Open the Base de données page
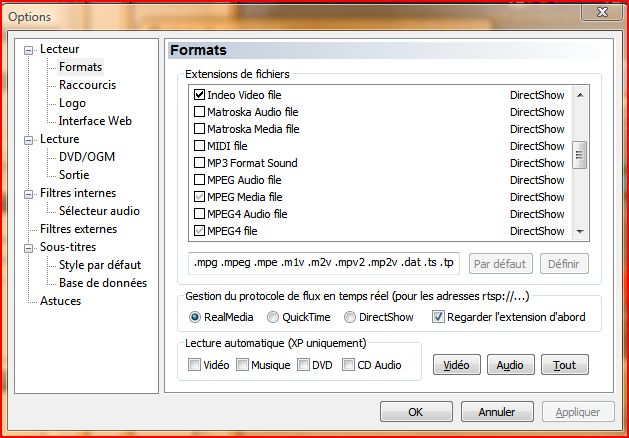The height and width of the screenshot is (438, 629). [x=103, y=283]
